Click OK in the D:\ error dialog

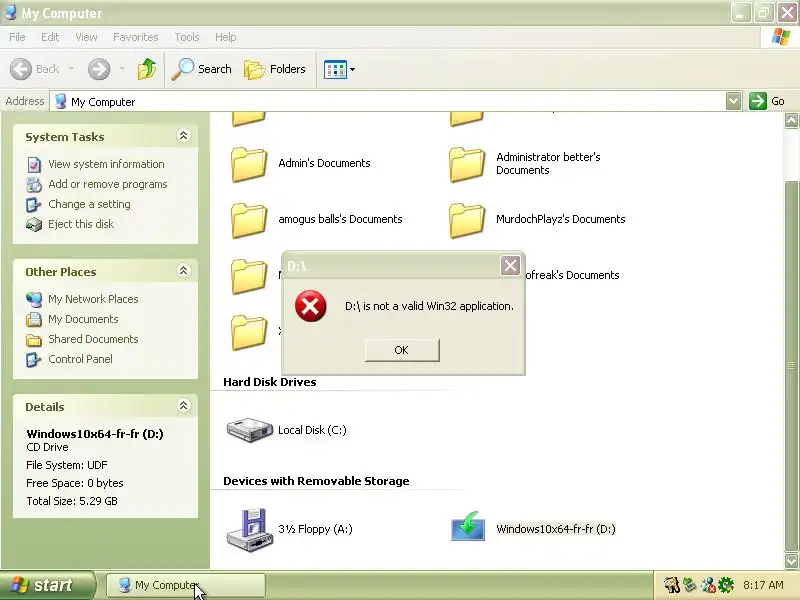tap(402, 350)
